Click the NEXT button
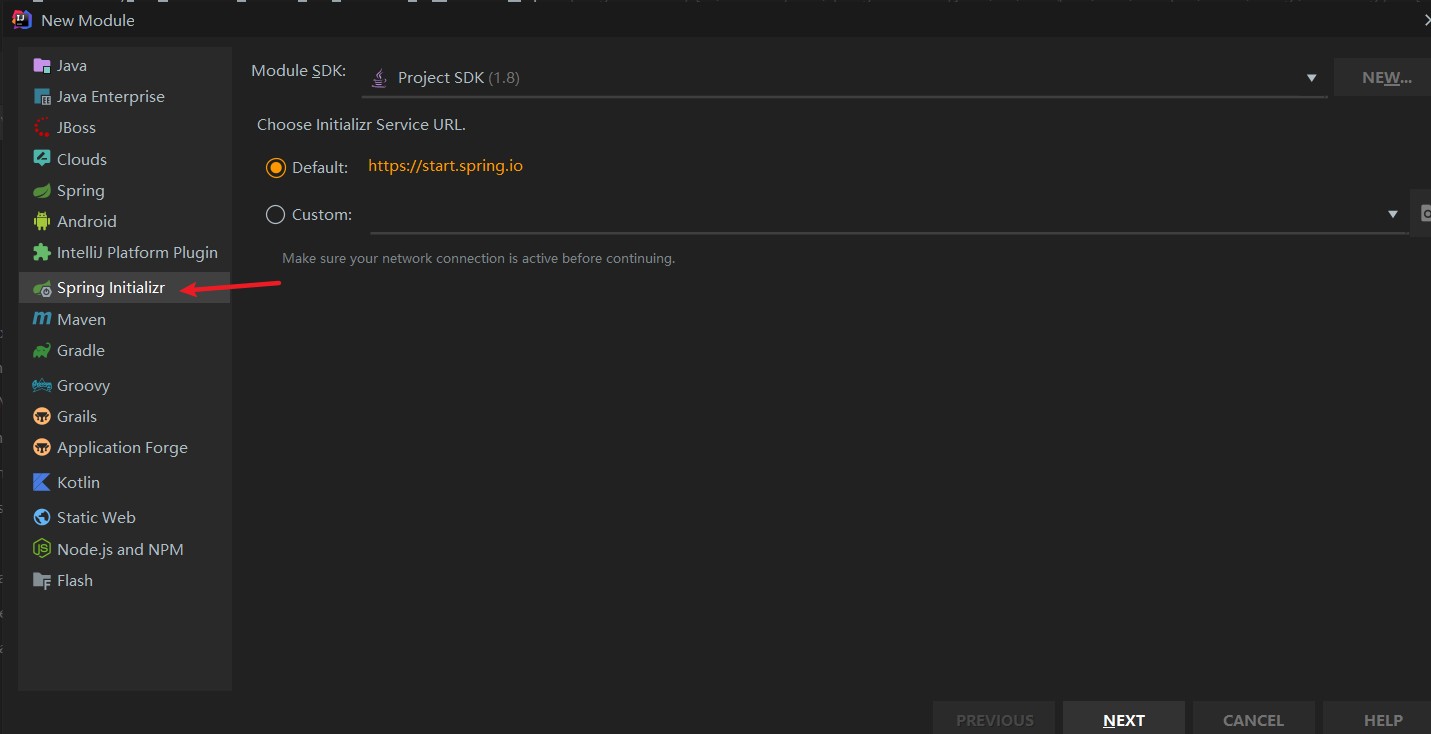1431x734 pixels. point(1123,719)
